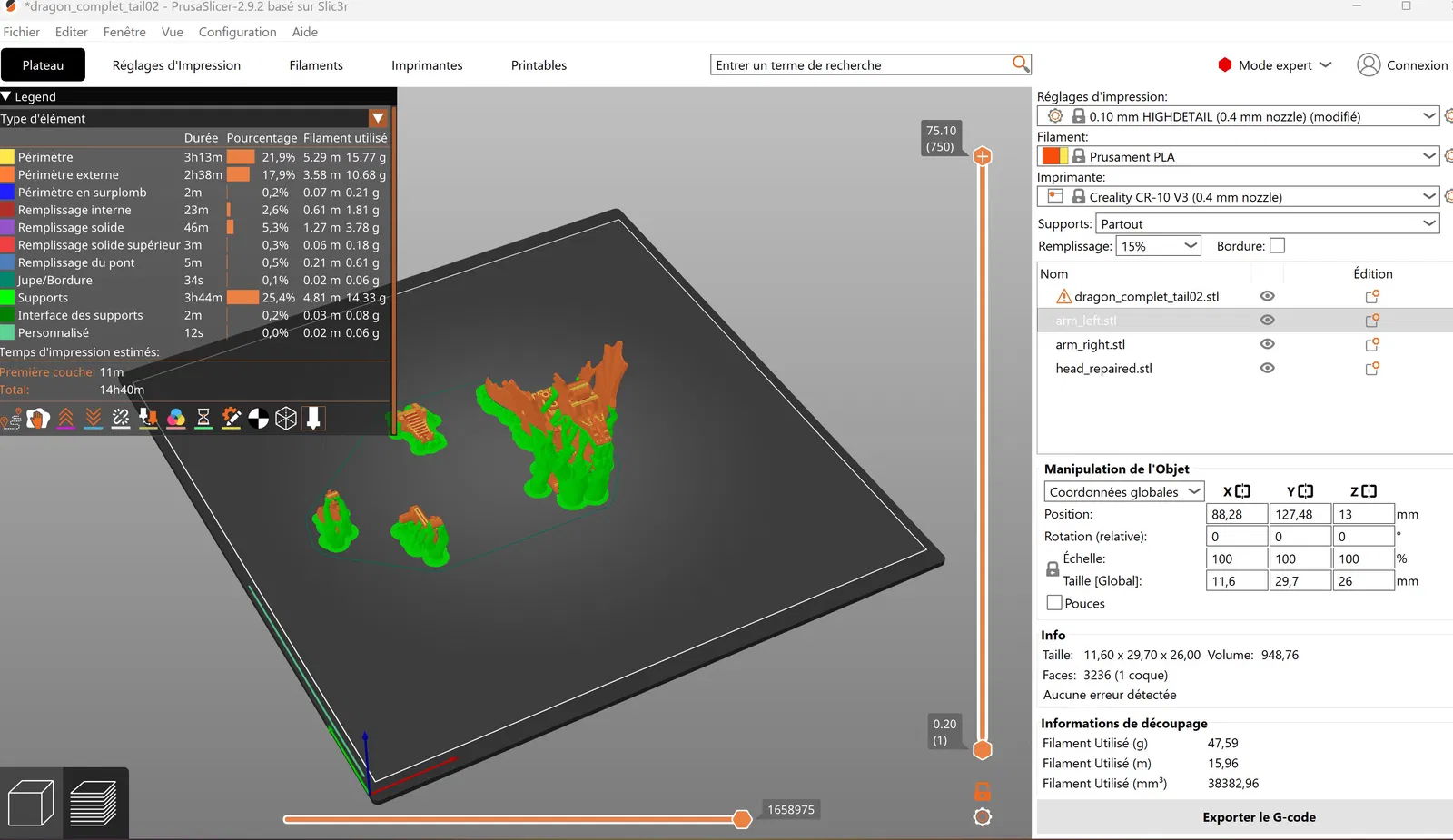Open the Configuration menu
This screenshot has height=840, width=1453.
(238, 32)
